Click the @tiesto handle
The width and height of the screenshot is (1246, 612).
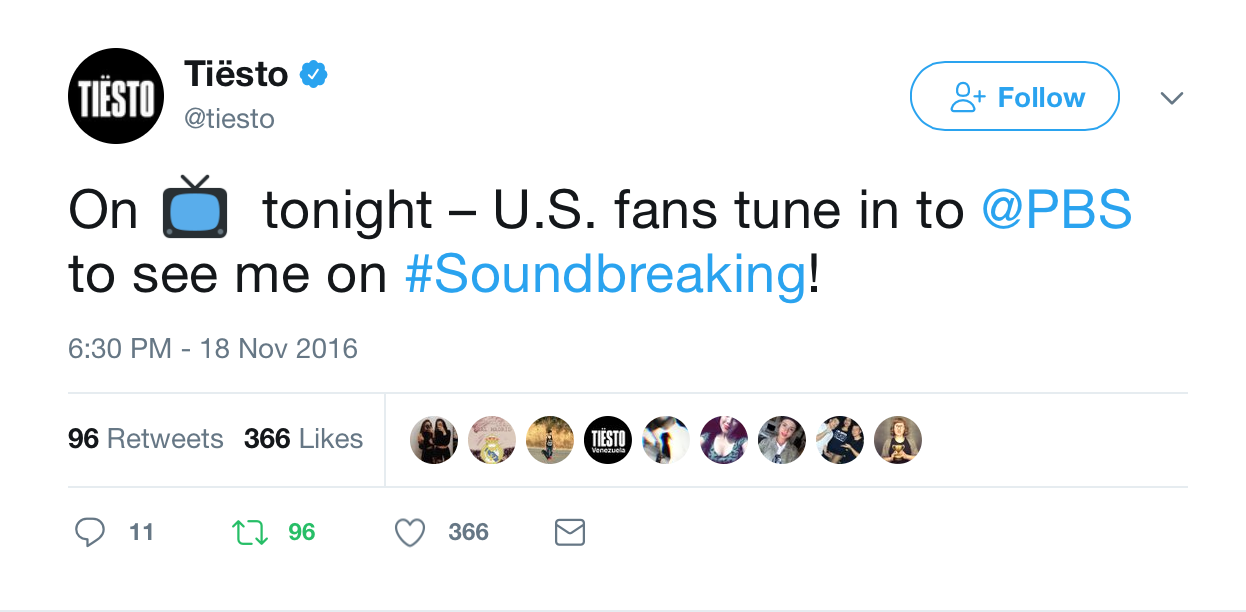point(229,119)
